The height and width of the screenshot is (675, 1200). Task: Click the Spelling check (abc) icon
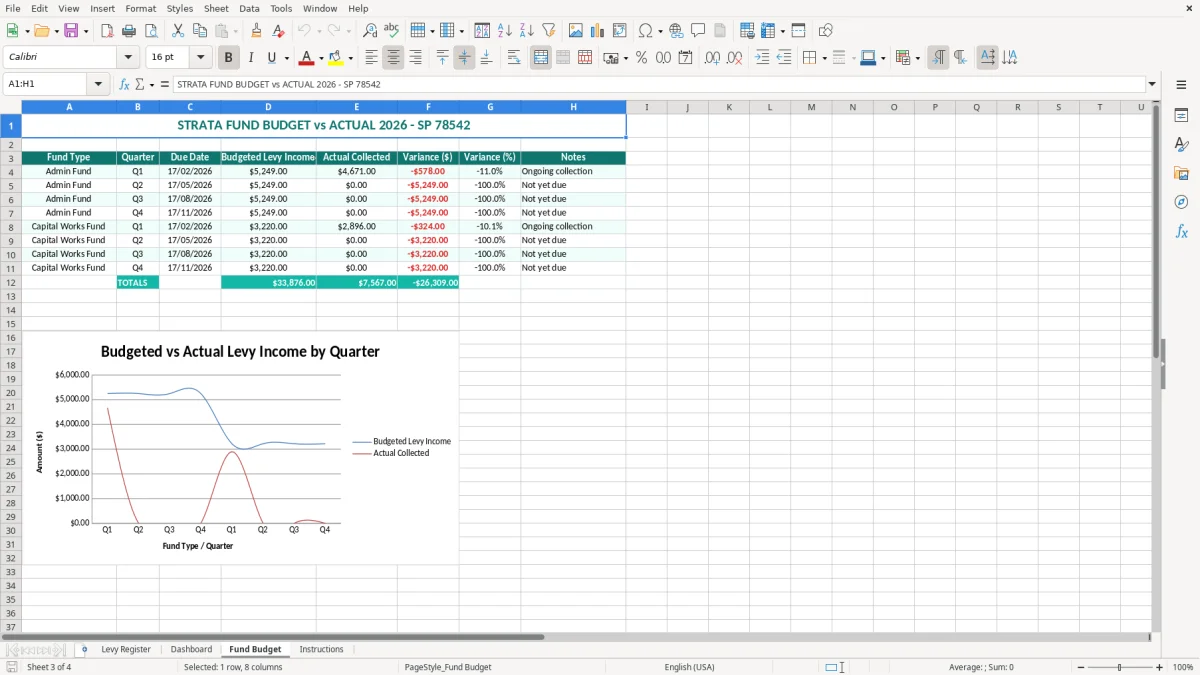click(x=391, y=31)
